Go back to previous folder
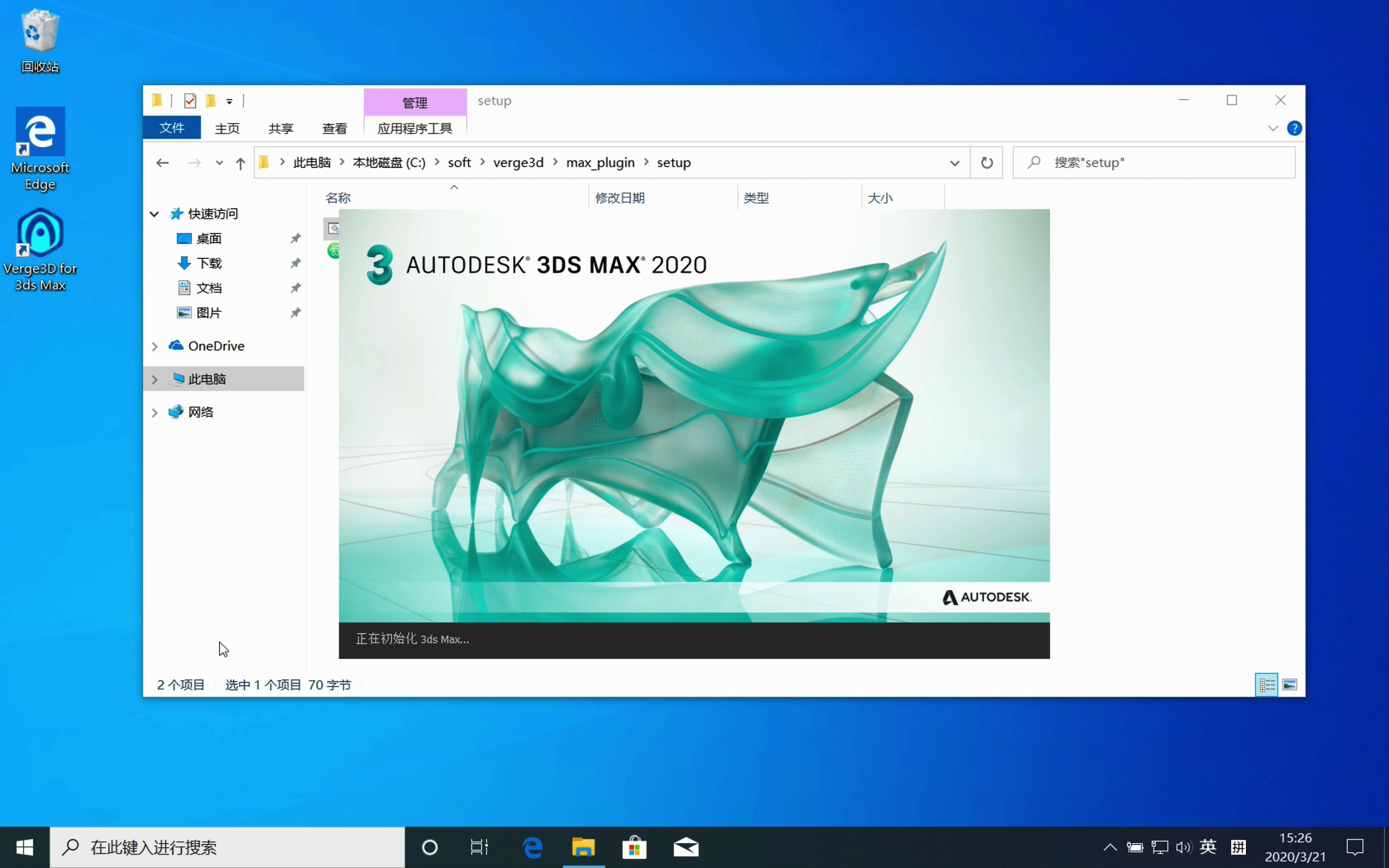The image size is (1389, 868). click(x=162, y=163)
